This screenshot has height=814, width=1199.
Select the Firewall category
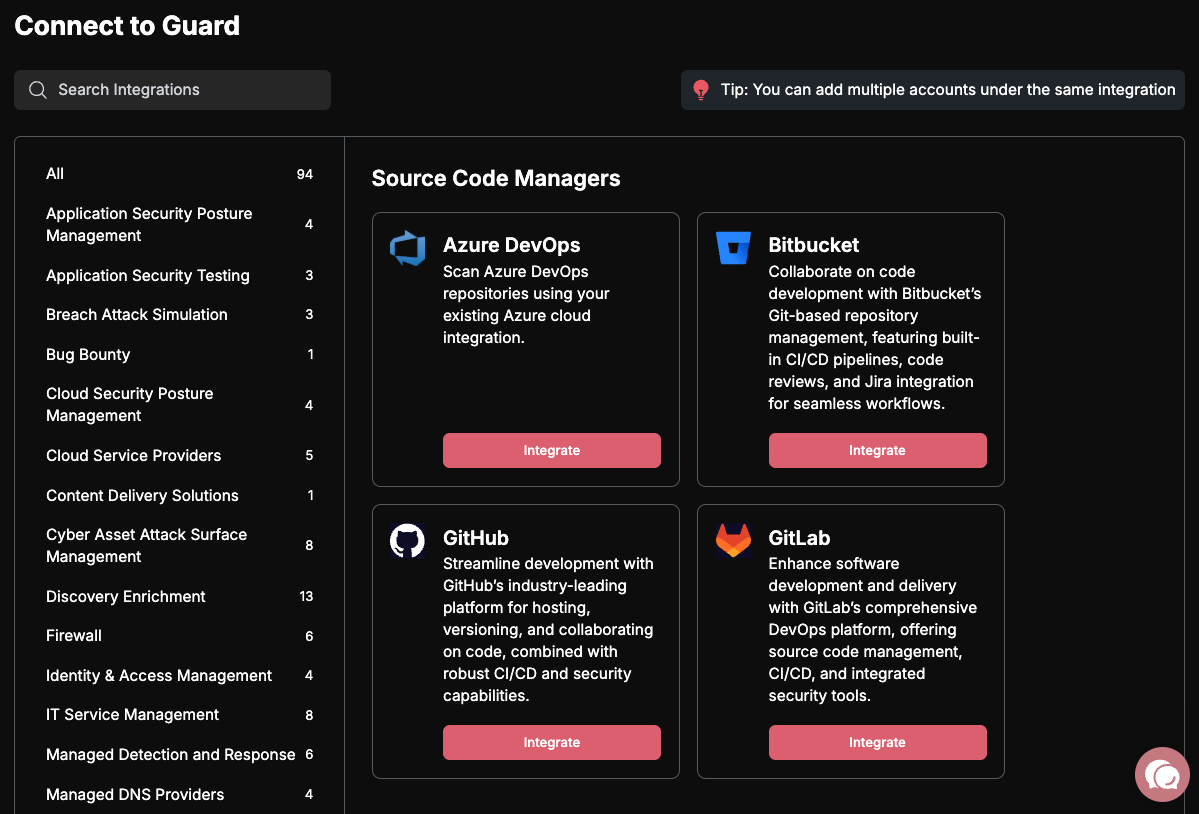coord(179,636)
